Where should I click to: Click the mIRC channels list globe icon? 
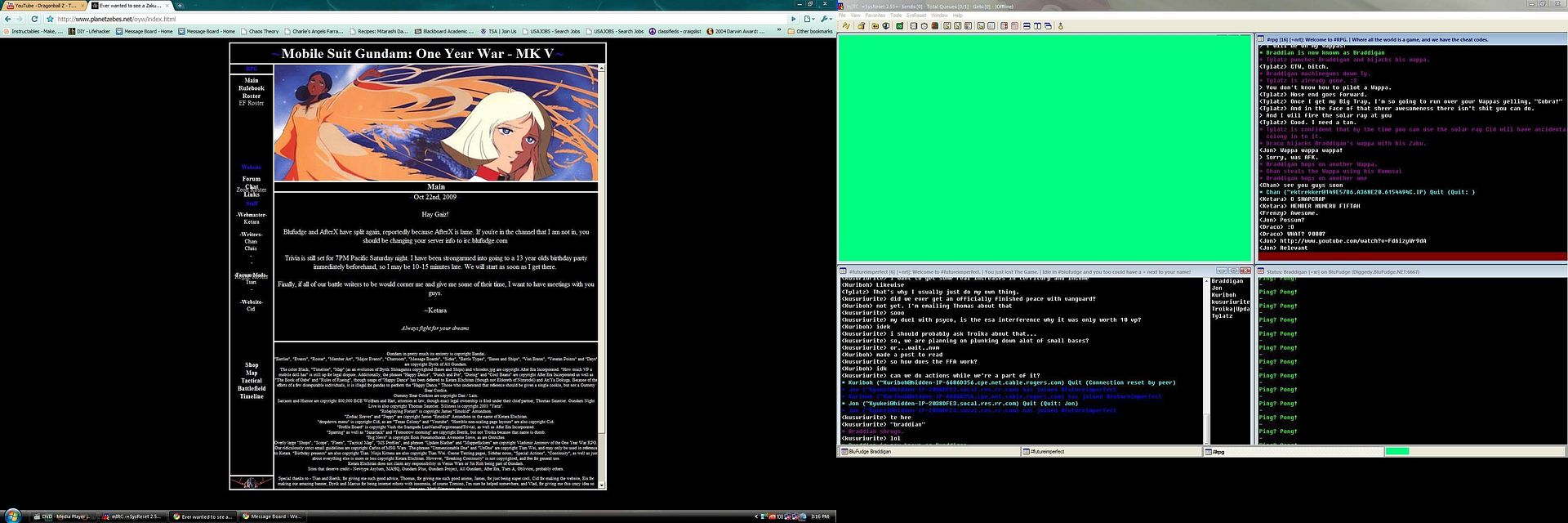point(886,25)
